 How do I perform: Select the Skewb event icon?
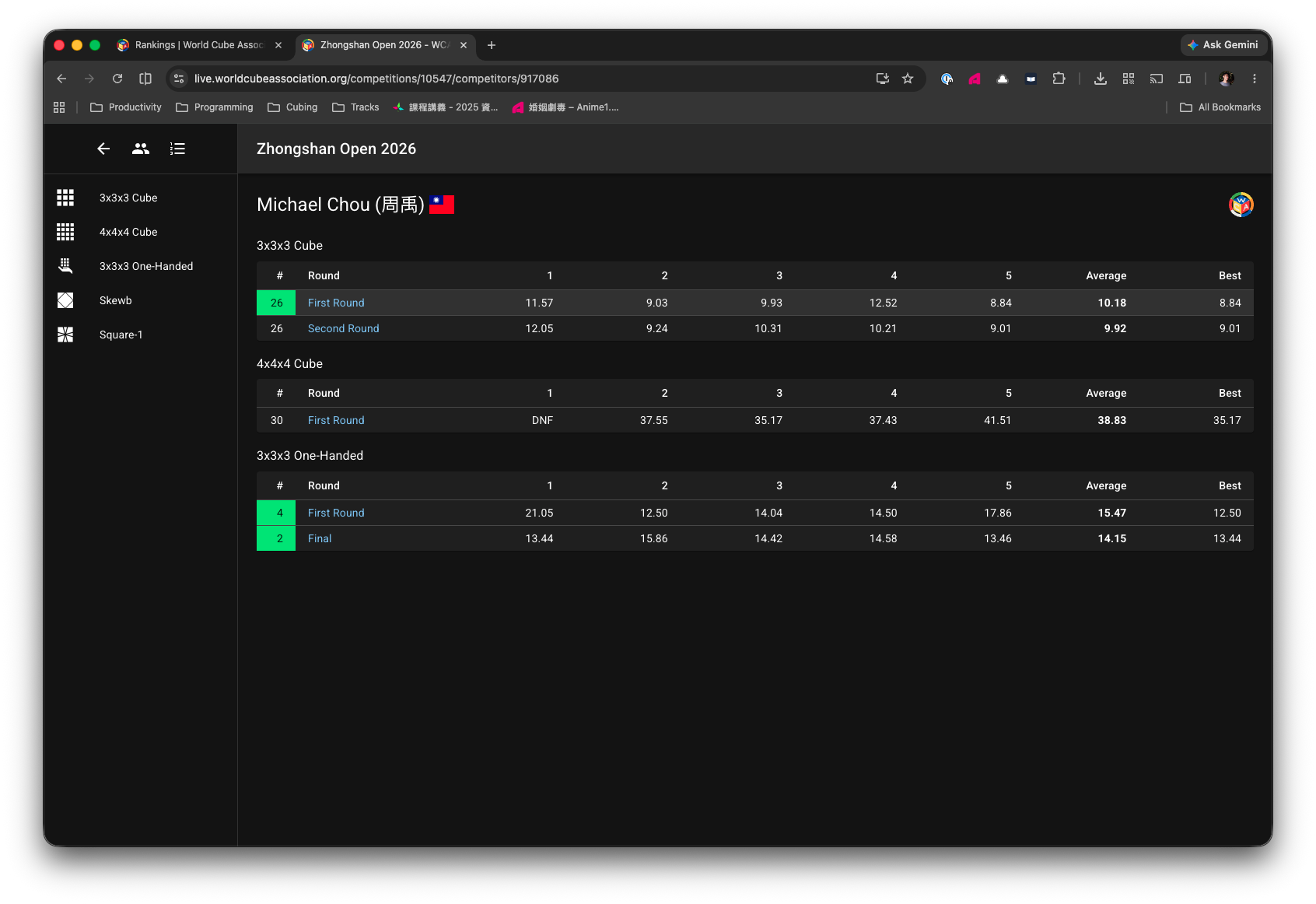point(65,300)
